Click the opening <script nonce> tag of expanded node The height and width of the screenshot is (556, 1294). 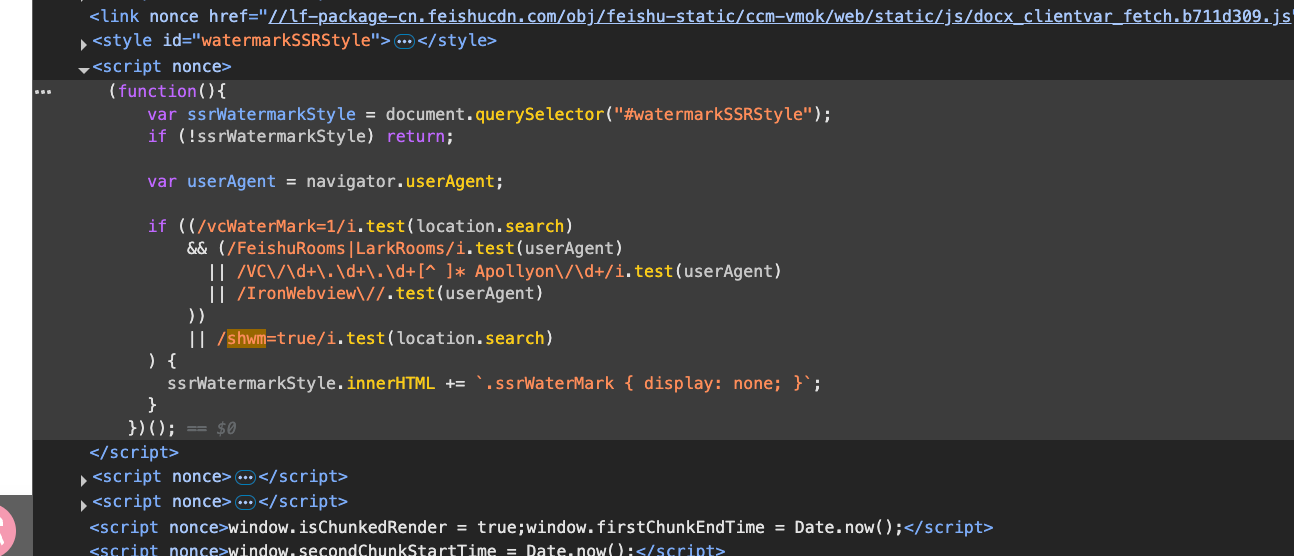pos(162,66)
